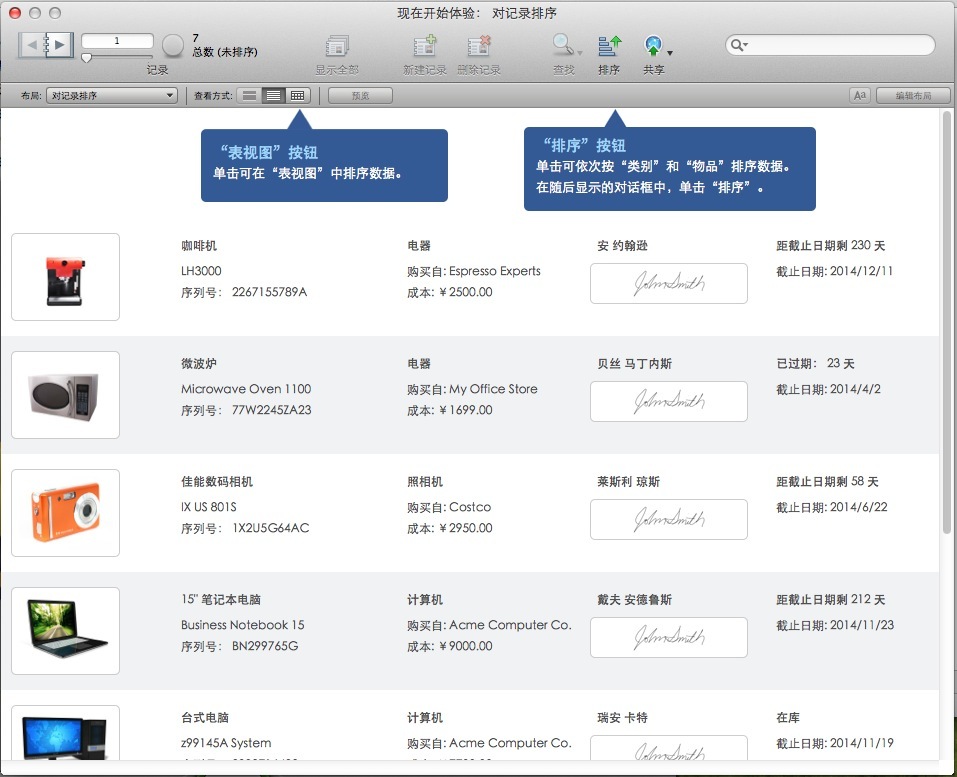957x777 pixels.
Task: Open the search field magnifier dropdown
Action: [740, 45]
